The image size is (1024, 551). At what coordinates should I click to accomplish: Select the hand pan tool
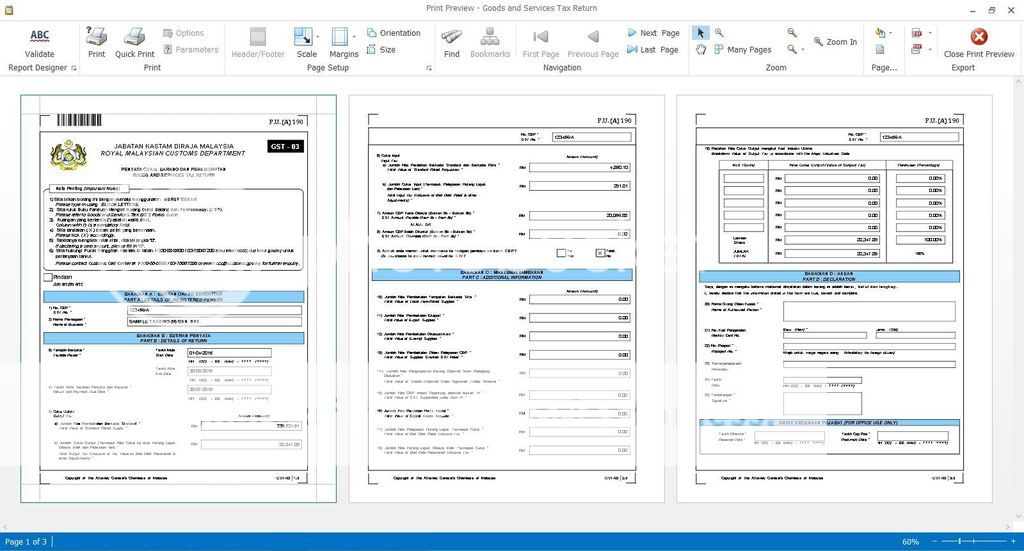pos(700,49)
